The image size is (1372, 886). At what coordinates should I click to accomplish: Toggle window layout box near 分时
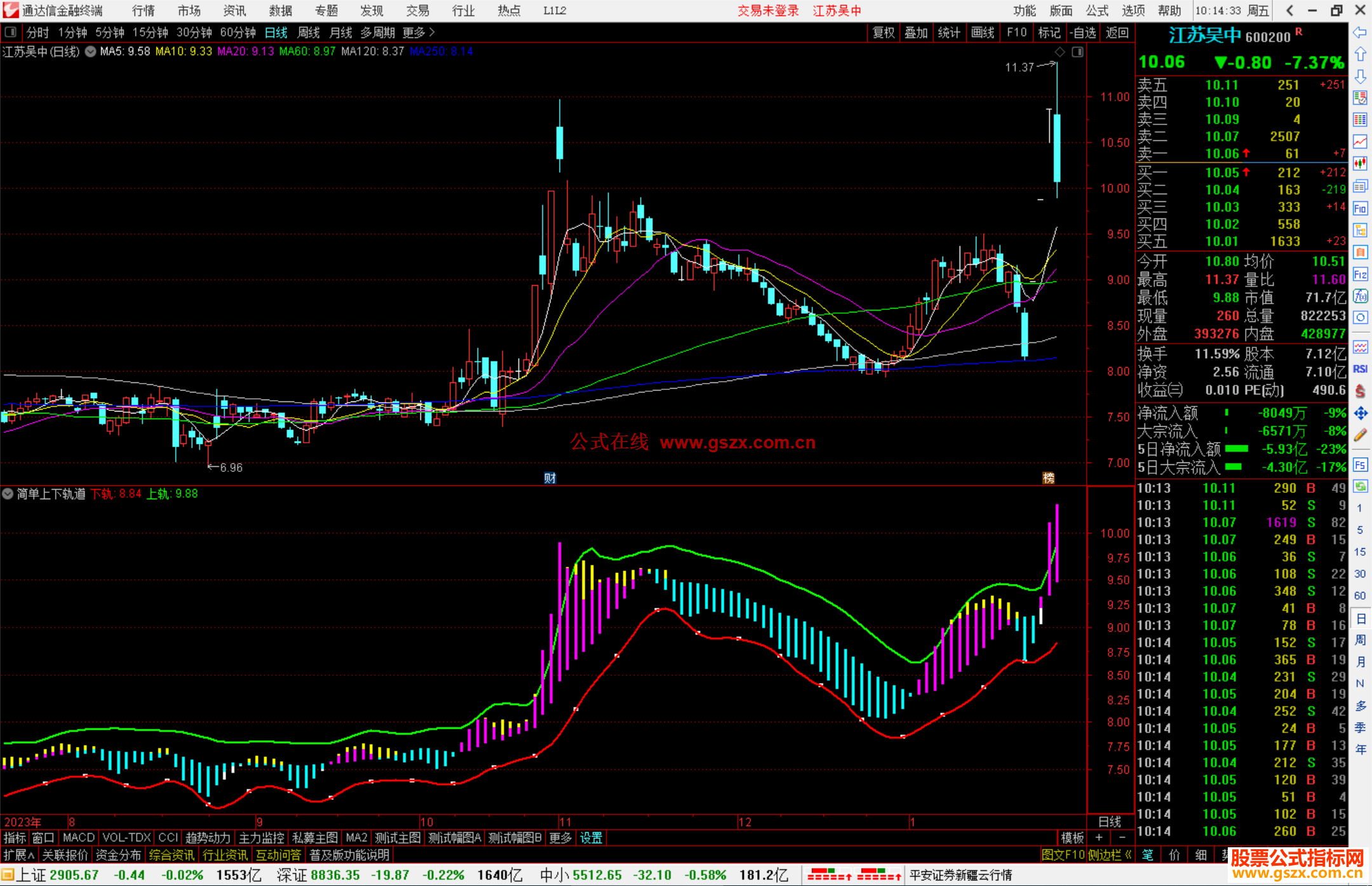click(11, 32)
